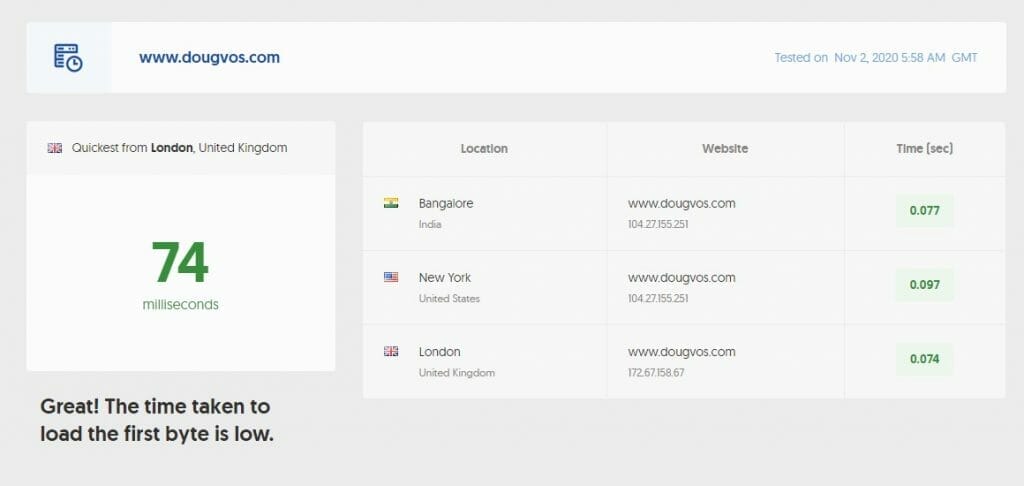Click the London location name in the table
The image size is (1024, 486).
click(440, 351)
